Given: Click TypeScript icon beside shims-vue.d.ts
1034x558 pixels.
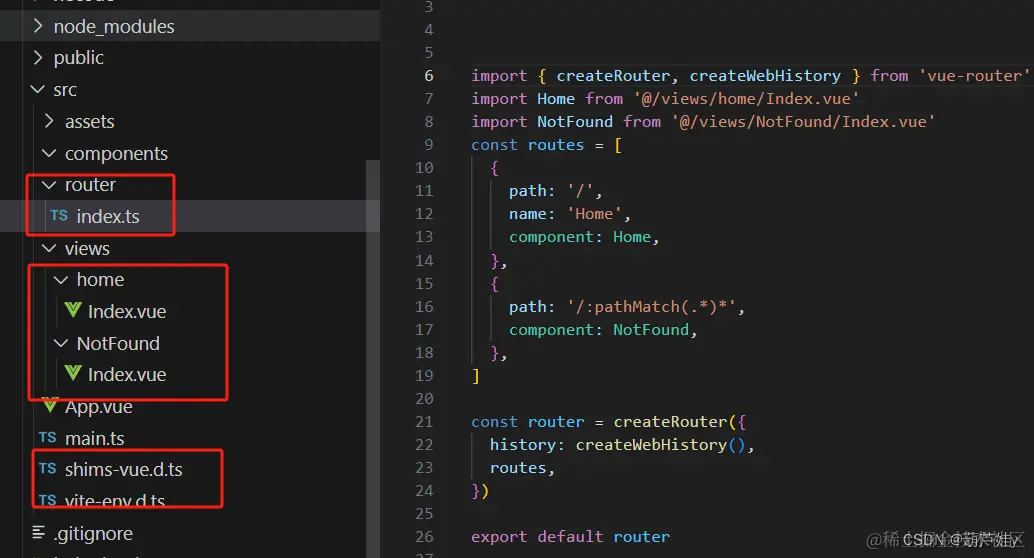Looking at the screenshot, I should point(47,468).
